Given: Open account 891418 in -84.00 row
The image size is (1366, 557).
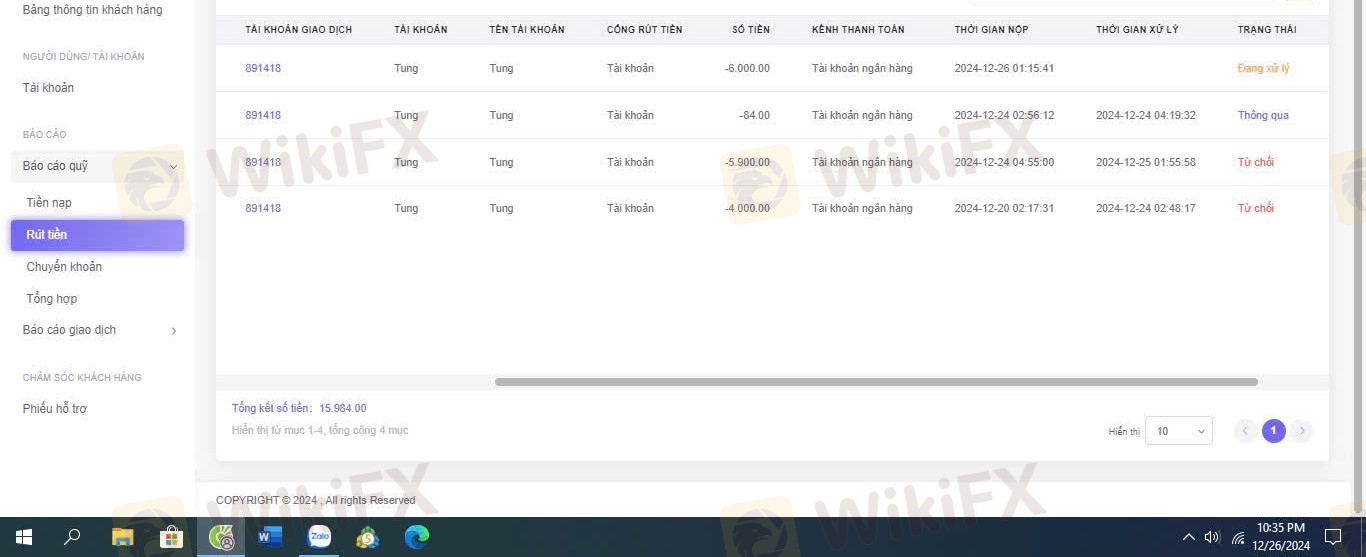Looking at the screenshot, I should coord(263,115).
